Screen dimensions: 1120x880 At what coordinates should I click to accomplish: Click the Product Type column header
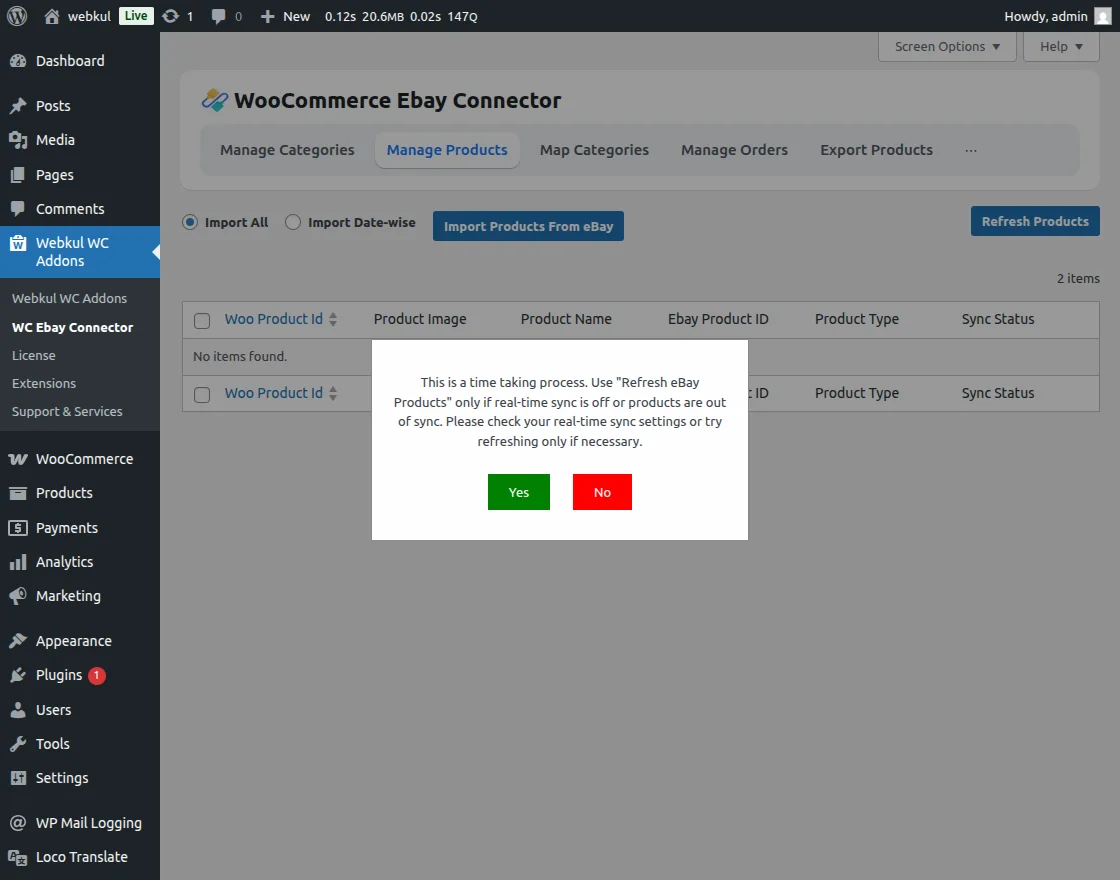pyautogui.click(x=856, y=319)
